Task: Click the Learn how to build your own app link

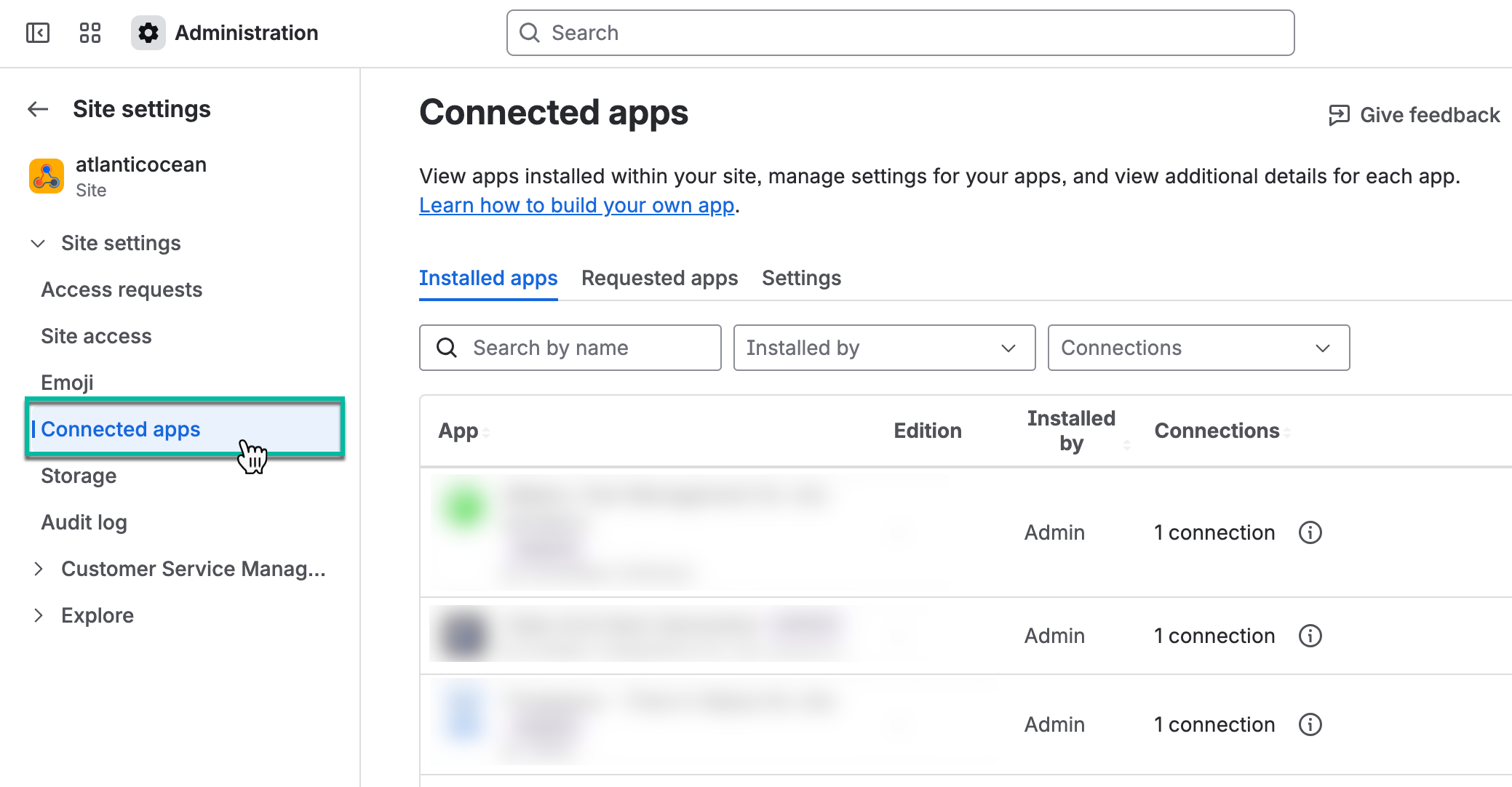Action: click(x=576, y=205)
